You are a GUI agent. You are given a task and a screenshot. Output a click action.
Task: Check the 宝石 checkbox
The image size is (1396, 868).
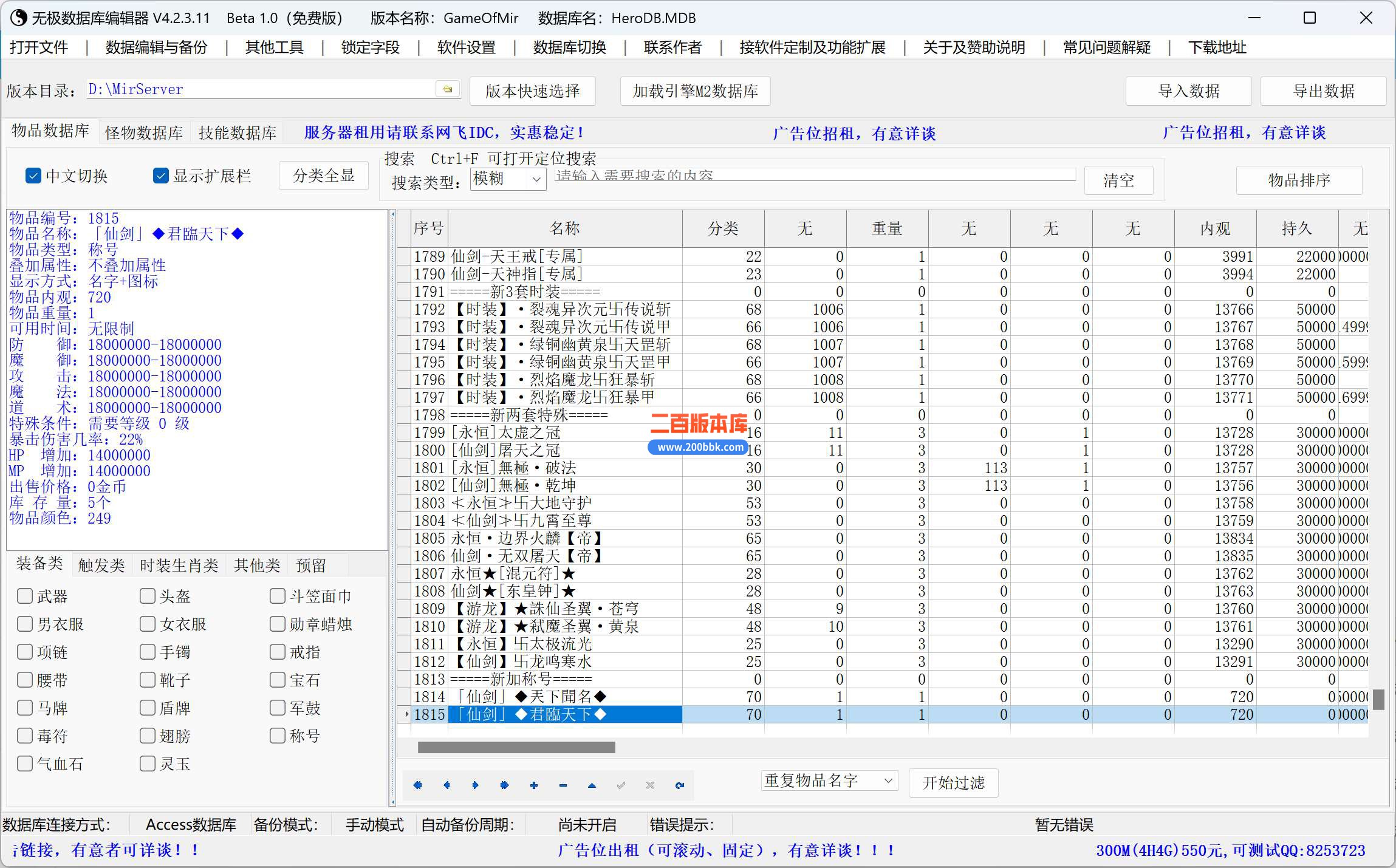pos(277,680)
